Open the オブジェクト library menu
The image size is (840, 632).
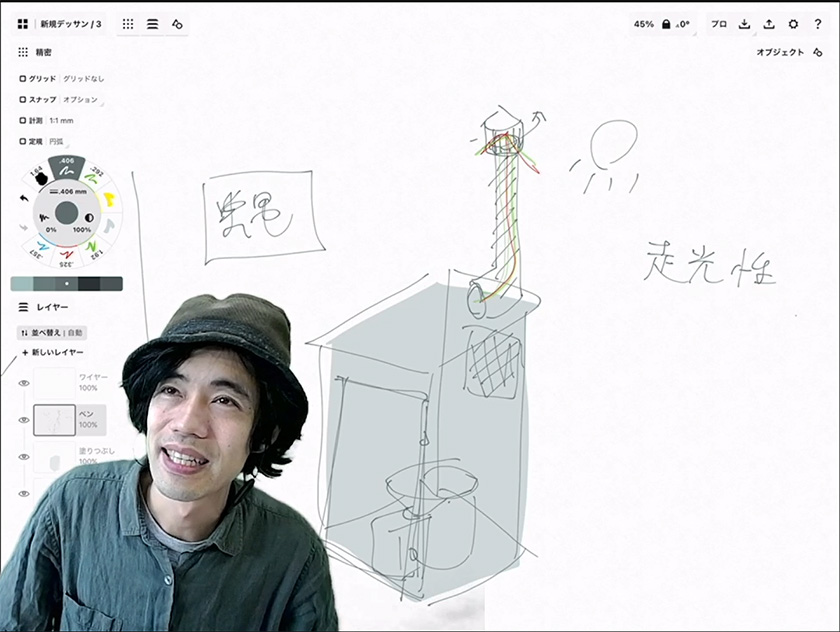[x=780, y=52]
